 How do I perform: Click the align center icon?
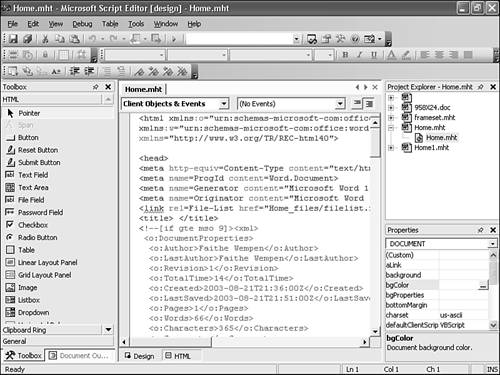point(439,55)
